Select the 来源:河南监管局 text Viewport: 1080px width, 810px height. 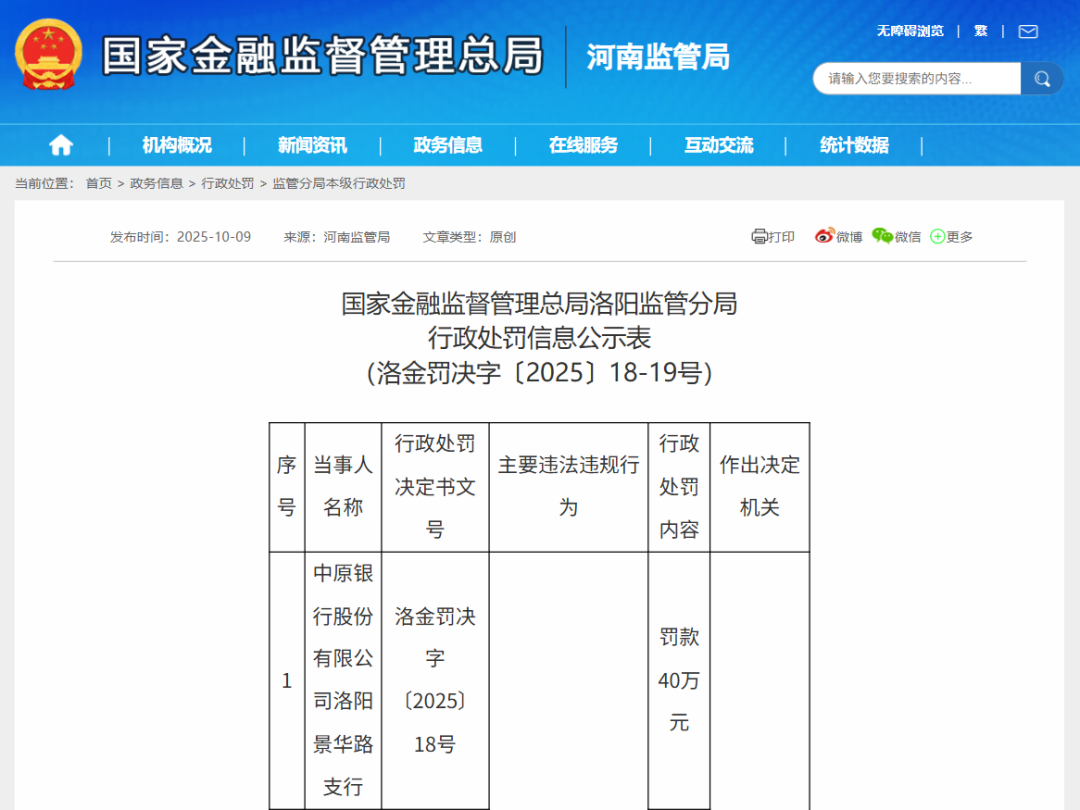pyautogui.click(x=337, y=237)
